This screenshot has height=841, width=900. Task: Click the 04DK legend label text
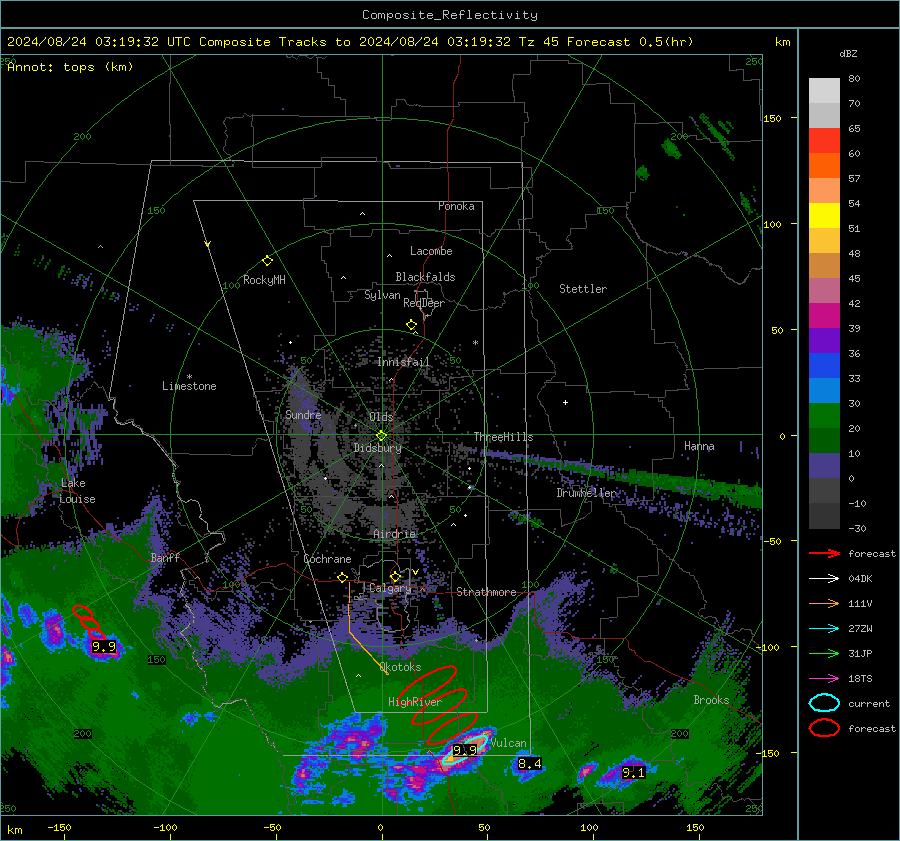coord(860,579)
